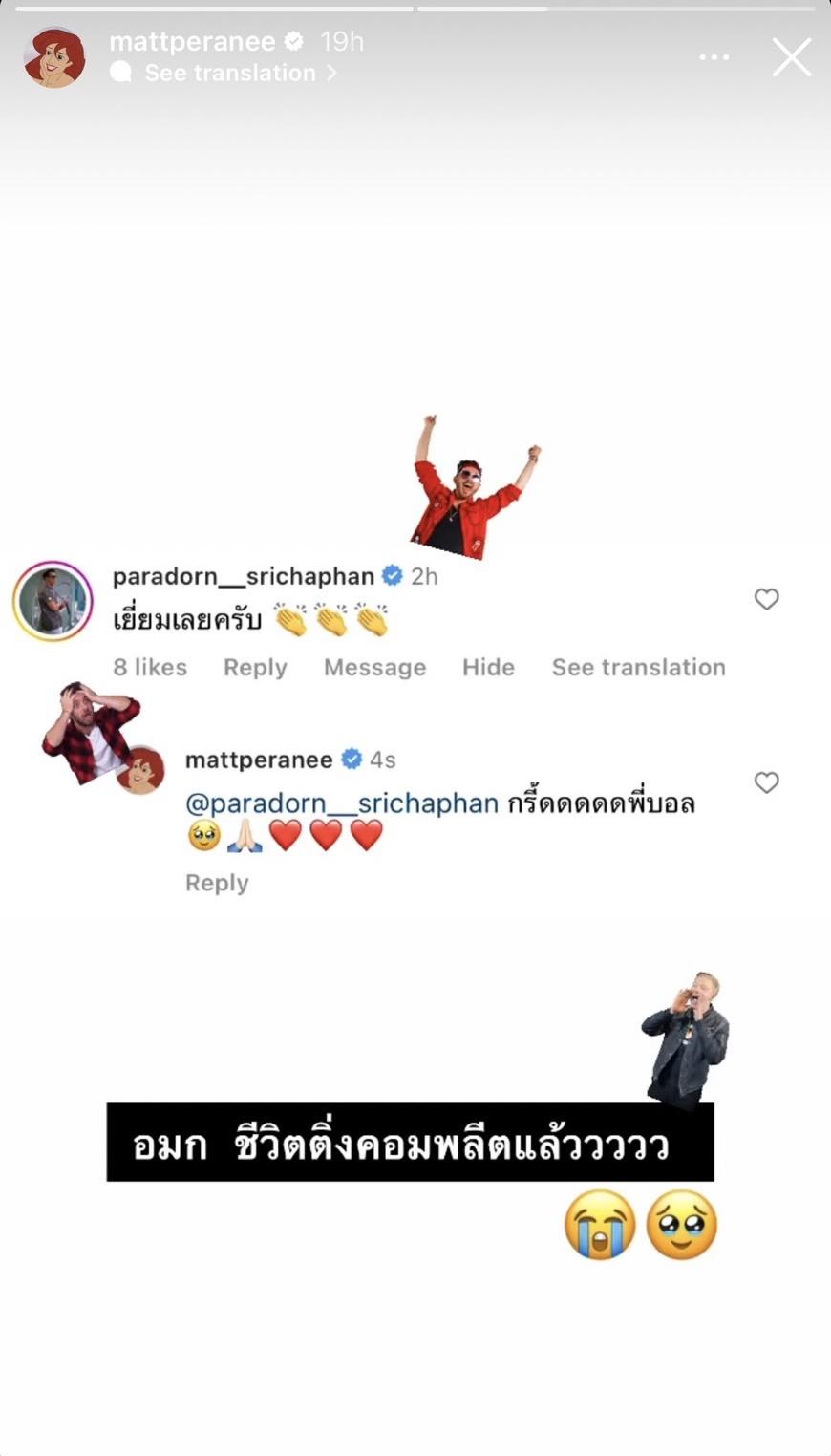831x1456 pixels.
Task: Close the story with the X icon
Action: (x=792, y=57)
